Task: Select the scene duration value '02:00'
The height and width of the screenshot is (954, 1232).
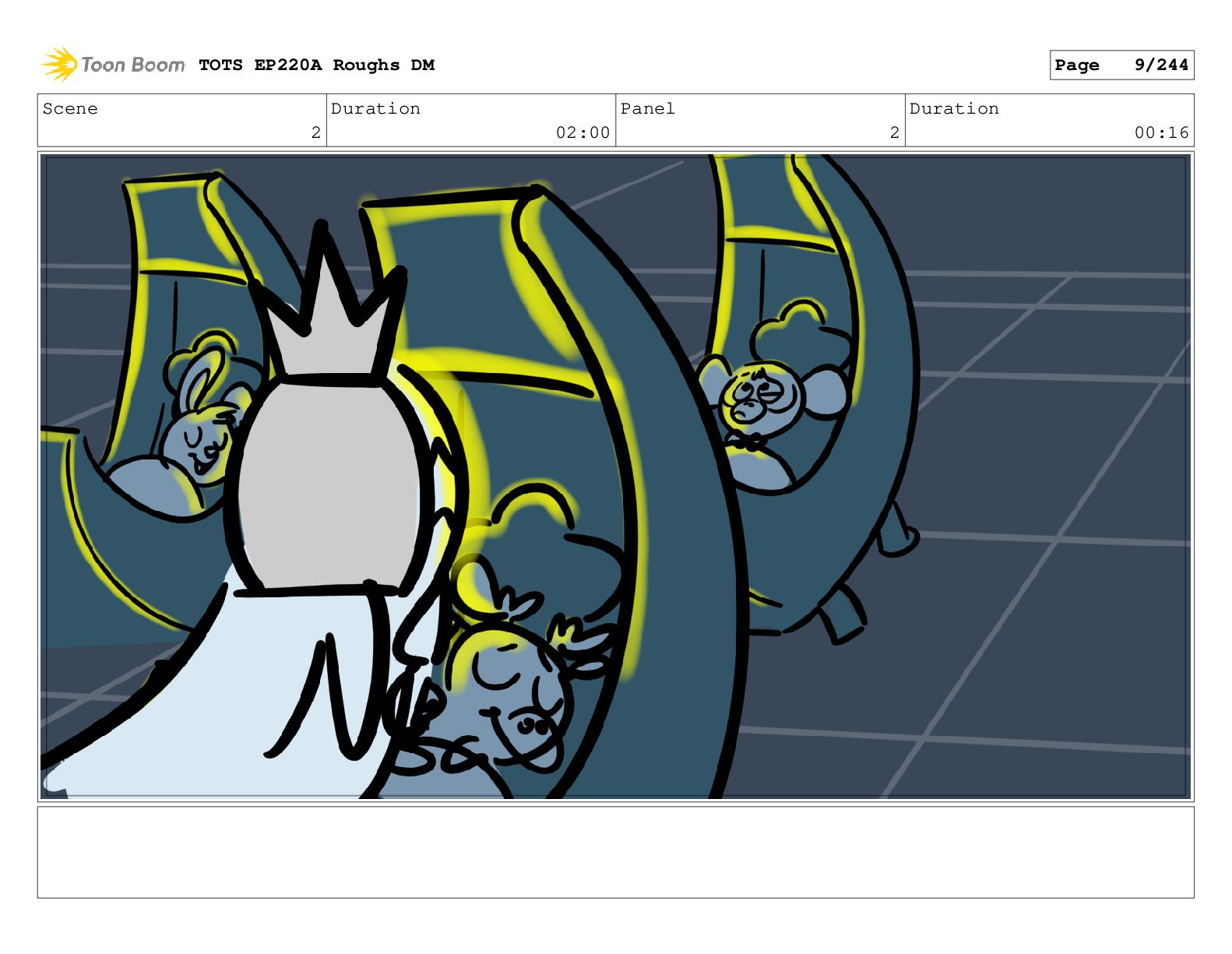Action: click(583, 132)
